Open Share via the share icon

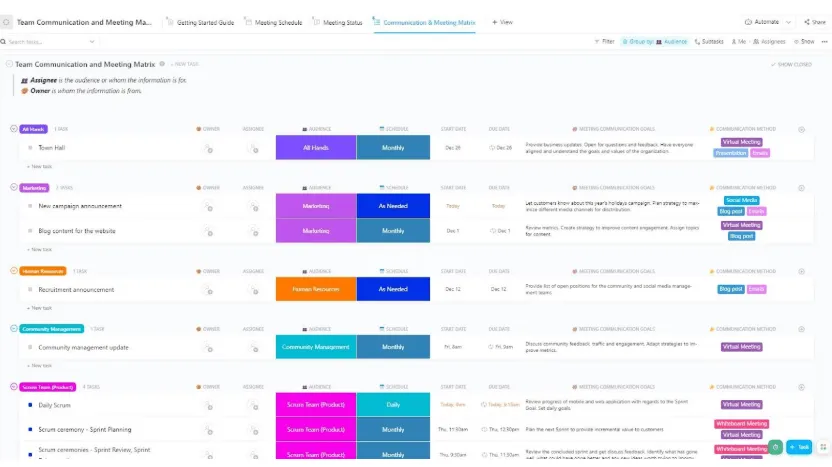(x=807, y=22)
